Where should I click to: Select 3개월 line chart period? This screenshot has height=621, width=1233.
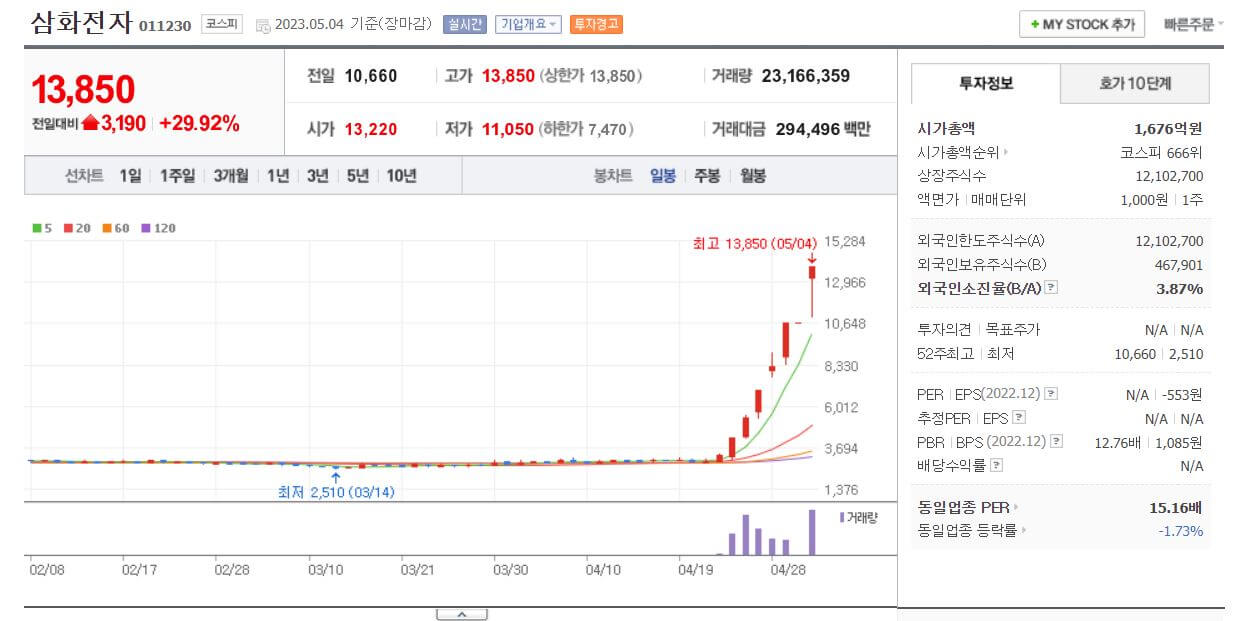[231, 176]
